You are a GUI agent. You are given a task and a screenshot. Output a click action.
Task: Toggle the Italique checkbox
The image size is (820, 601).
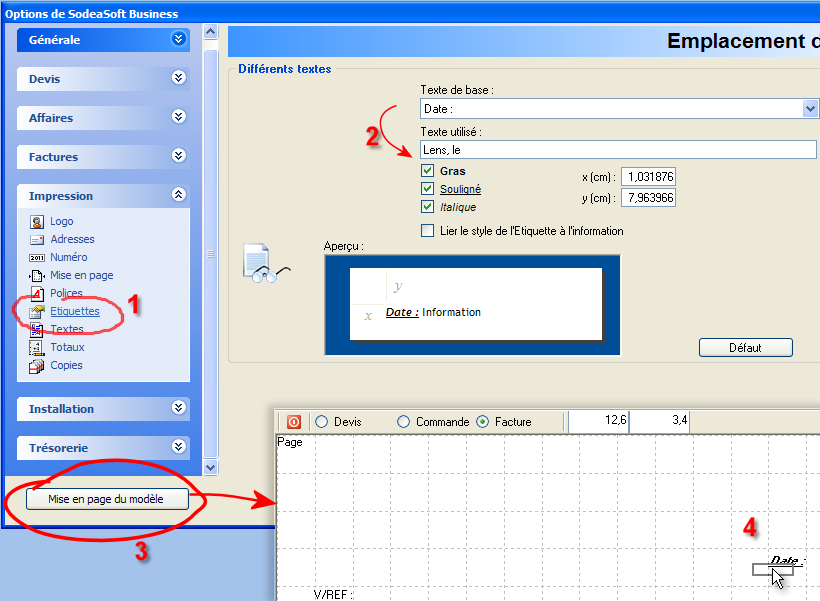pyautogui.click(x=427, y=207)
